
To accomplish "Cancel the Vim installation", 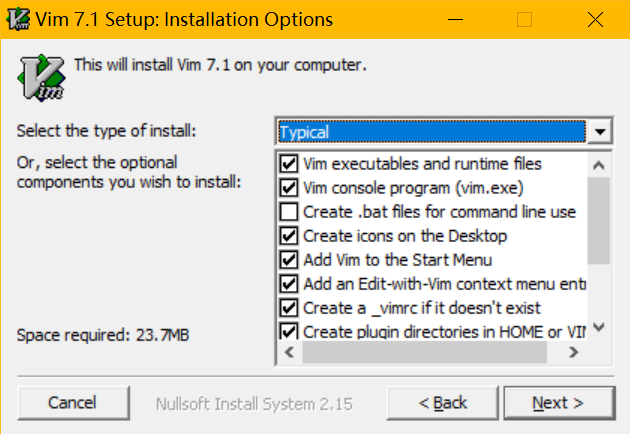I will point(72,402).
